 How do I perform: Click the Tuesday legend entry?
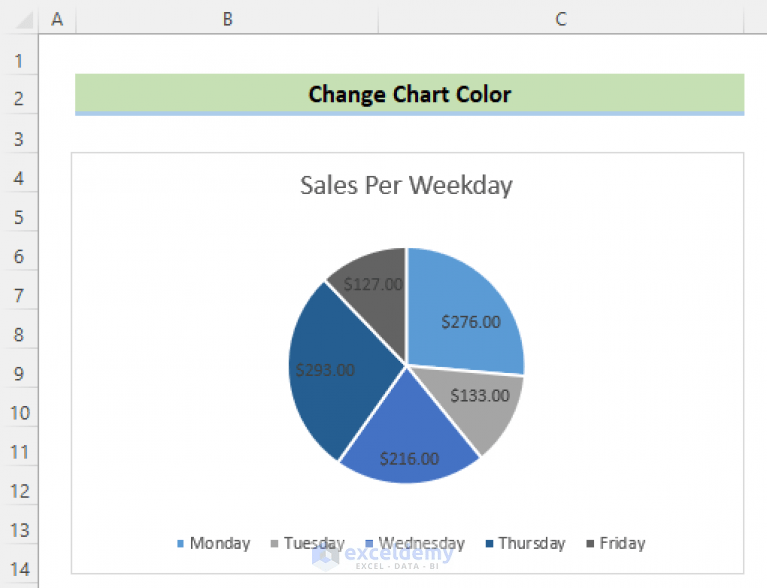(308, 543)
